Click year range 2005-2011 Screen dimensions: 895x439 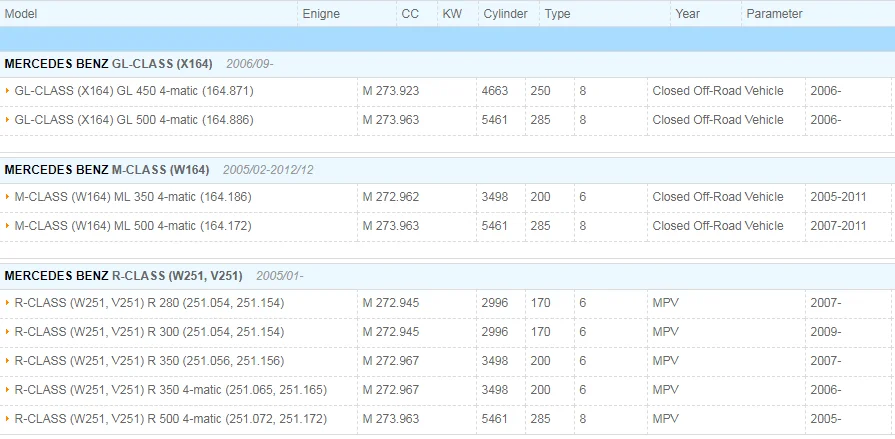(838, 197)
